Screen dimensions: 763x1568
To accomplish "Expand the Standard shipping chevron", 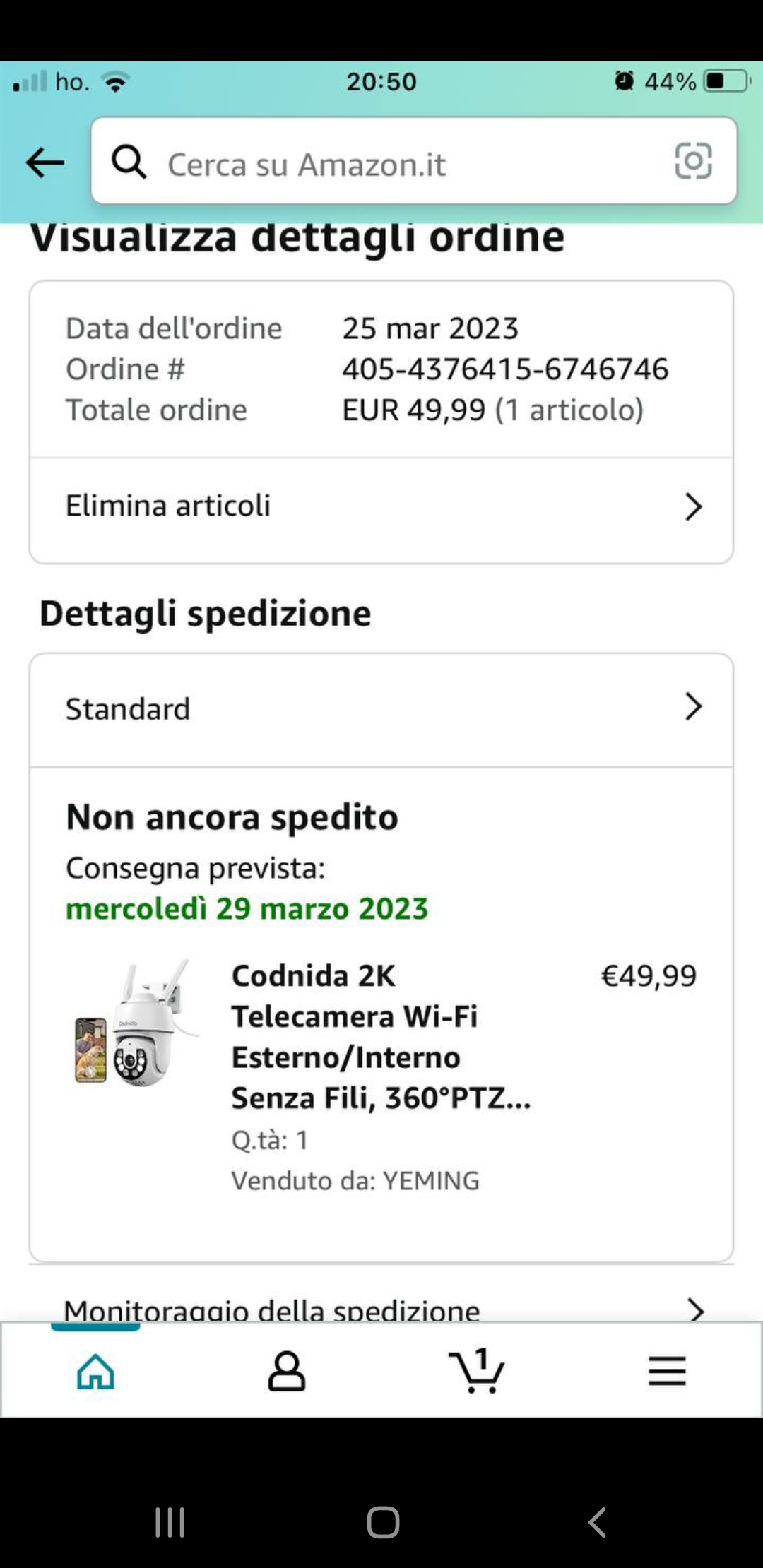I will pyautogui.click(x=693, y=707).
